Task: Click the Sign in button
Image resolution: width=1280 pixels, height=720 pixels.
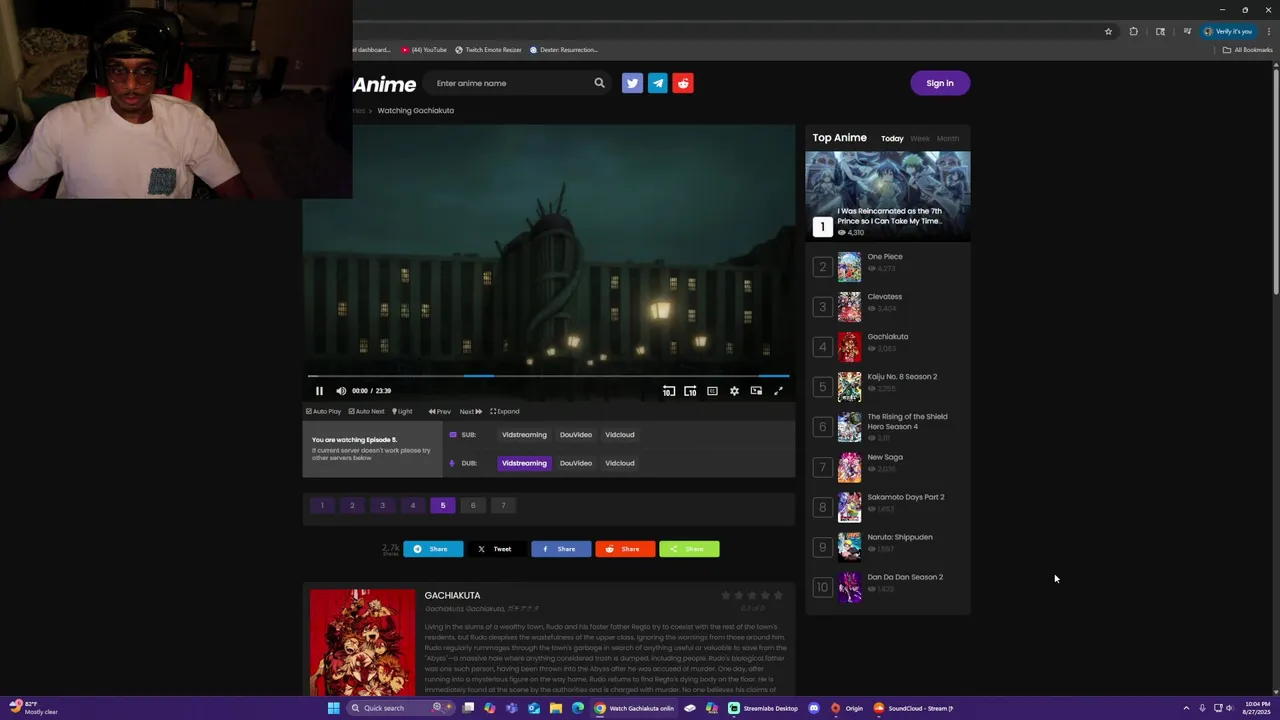Action: [x=940, y=83]
